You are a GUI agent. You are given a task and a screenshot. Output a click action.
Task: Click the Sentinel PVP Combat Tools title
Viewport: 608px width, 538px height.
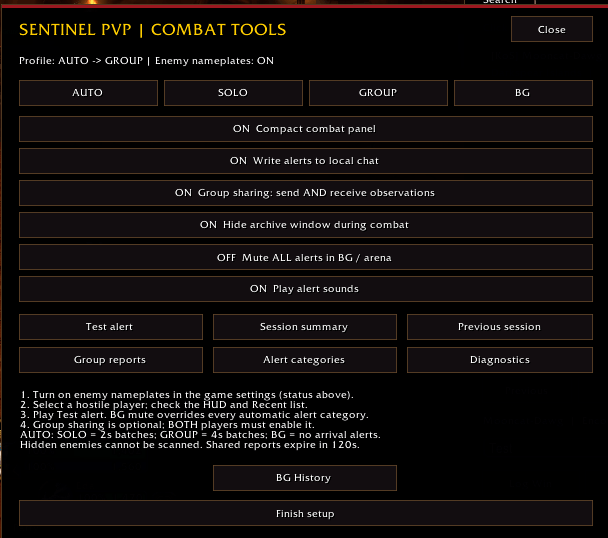click(153, 30)
